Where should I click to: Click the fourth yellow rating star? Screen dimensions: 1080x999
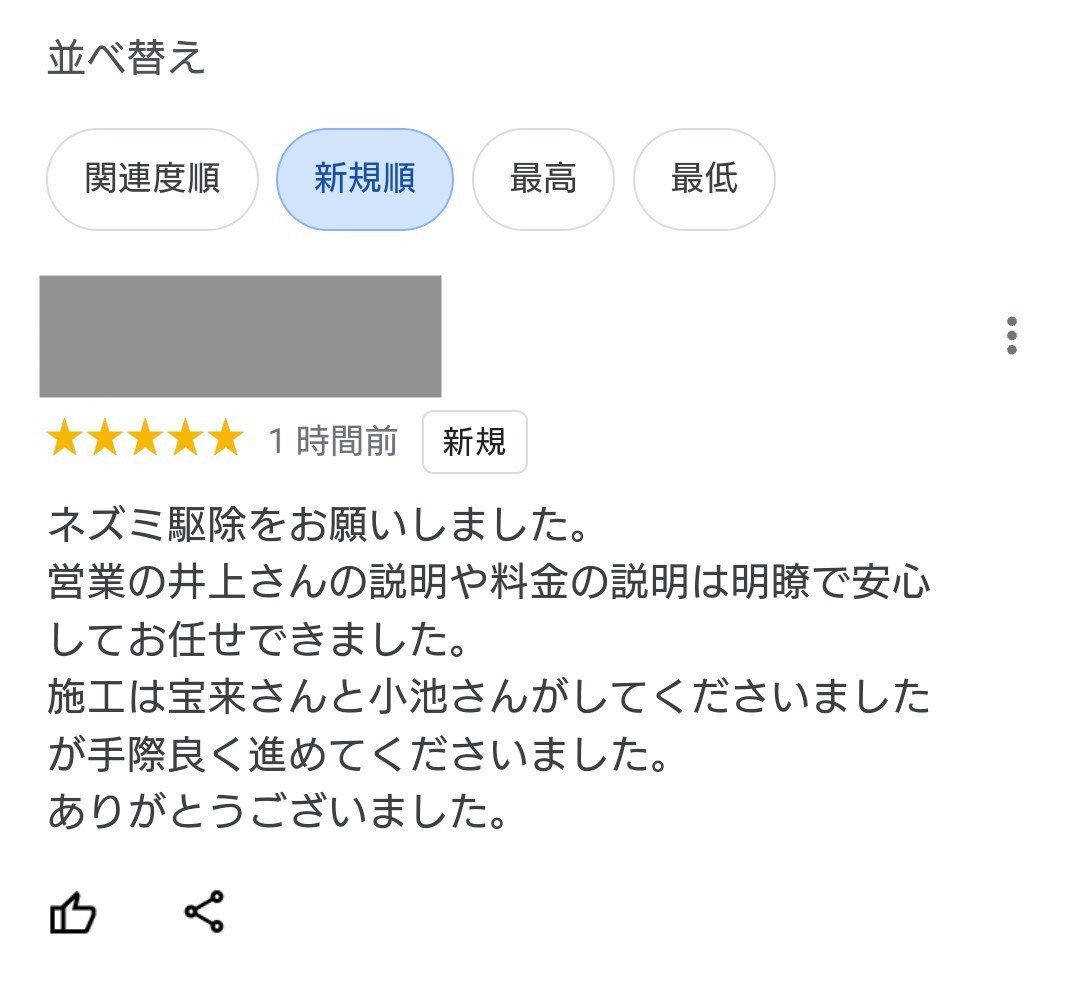(185, 439)
